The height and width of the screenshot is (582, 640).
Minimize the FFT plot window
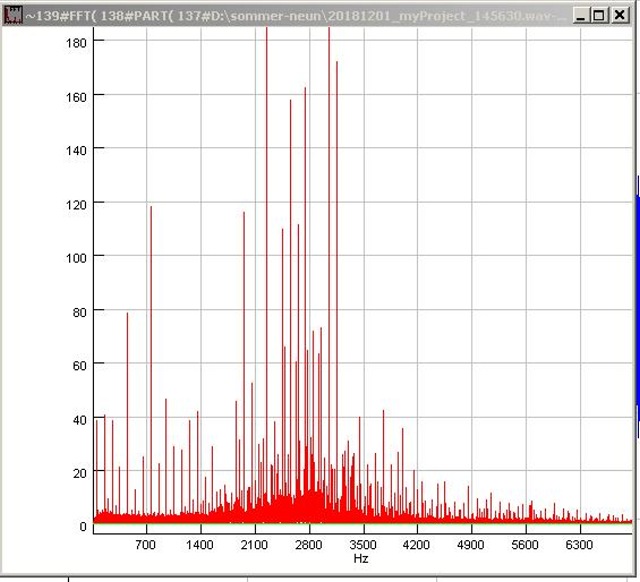(581, 15)
